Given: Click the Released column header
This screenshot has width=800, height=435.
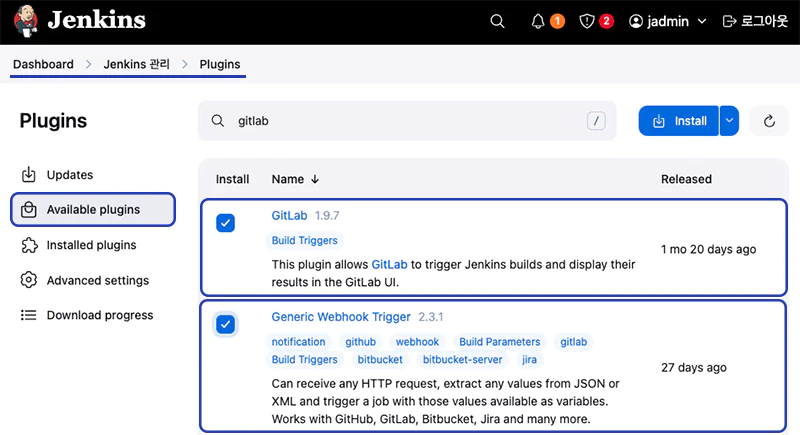Looking at the screenshot, I should click(x=686, y=179).
